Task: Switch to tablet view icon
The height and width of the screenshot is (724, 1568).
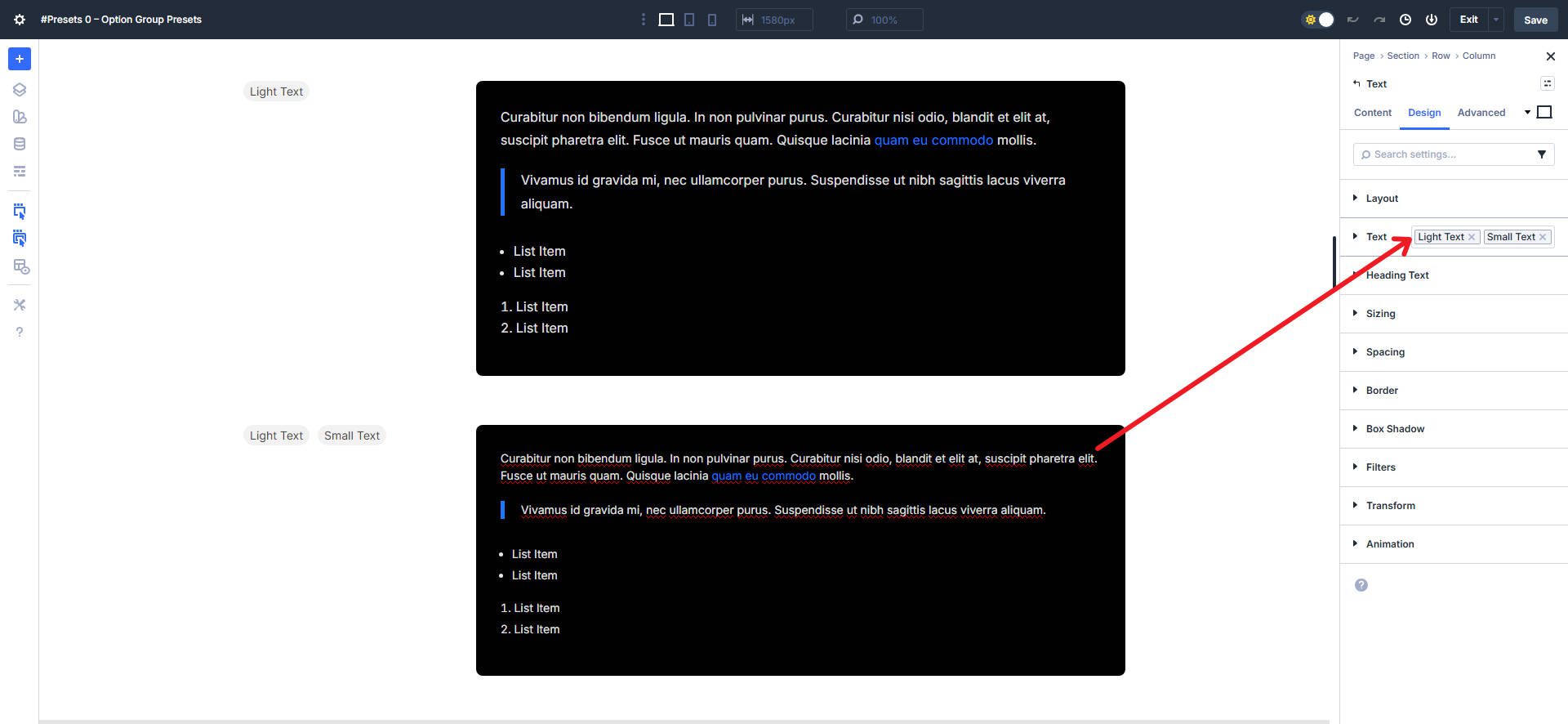Action: point(689,20)
